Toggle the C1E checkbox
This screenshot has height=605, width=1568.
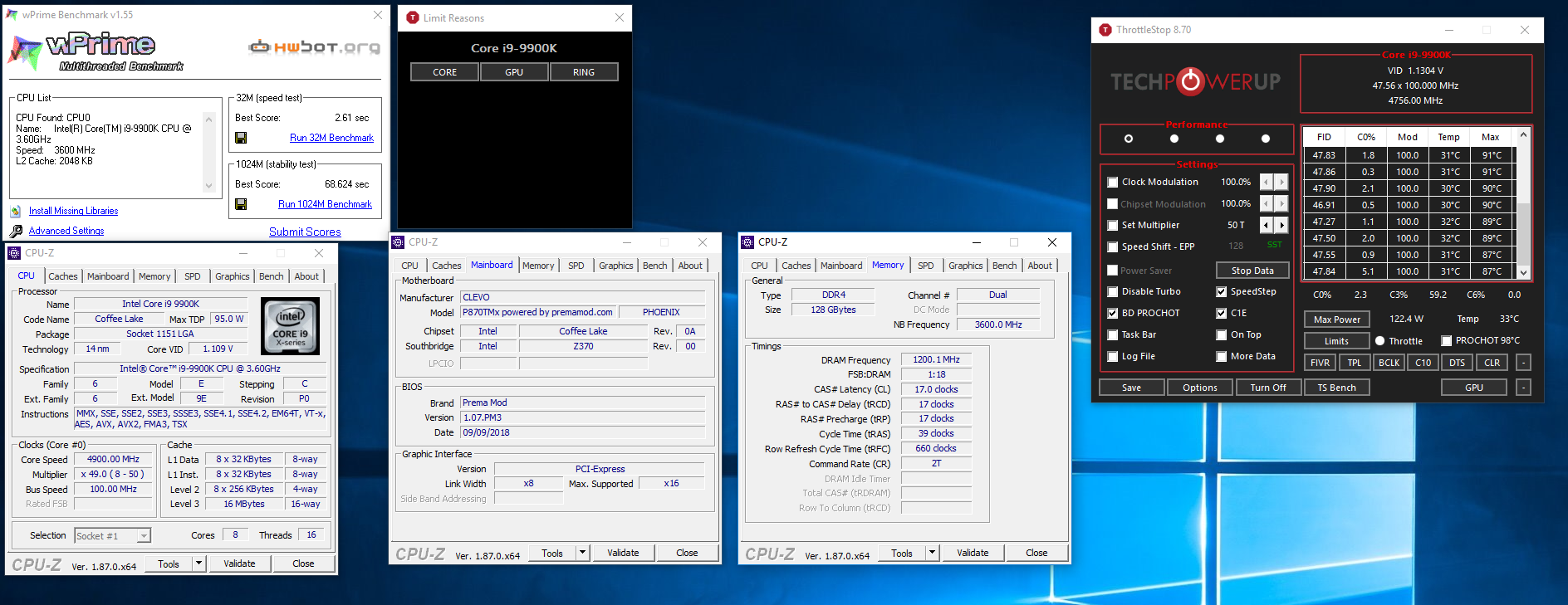[x=1222, y=314]
